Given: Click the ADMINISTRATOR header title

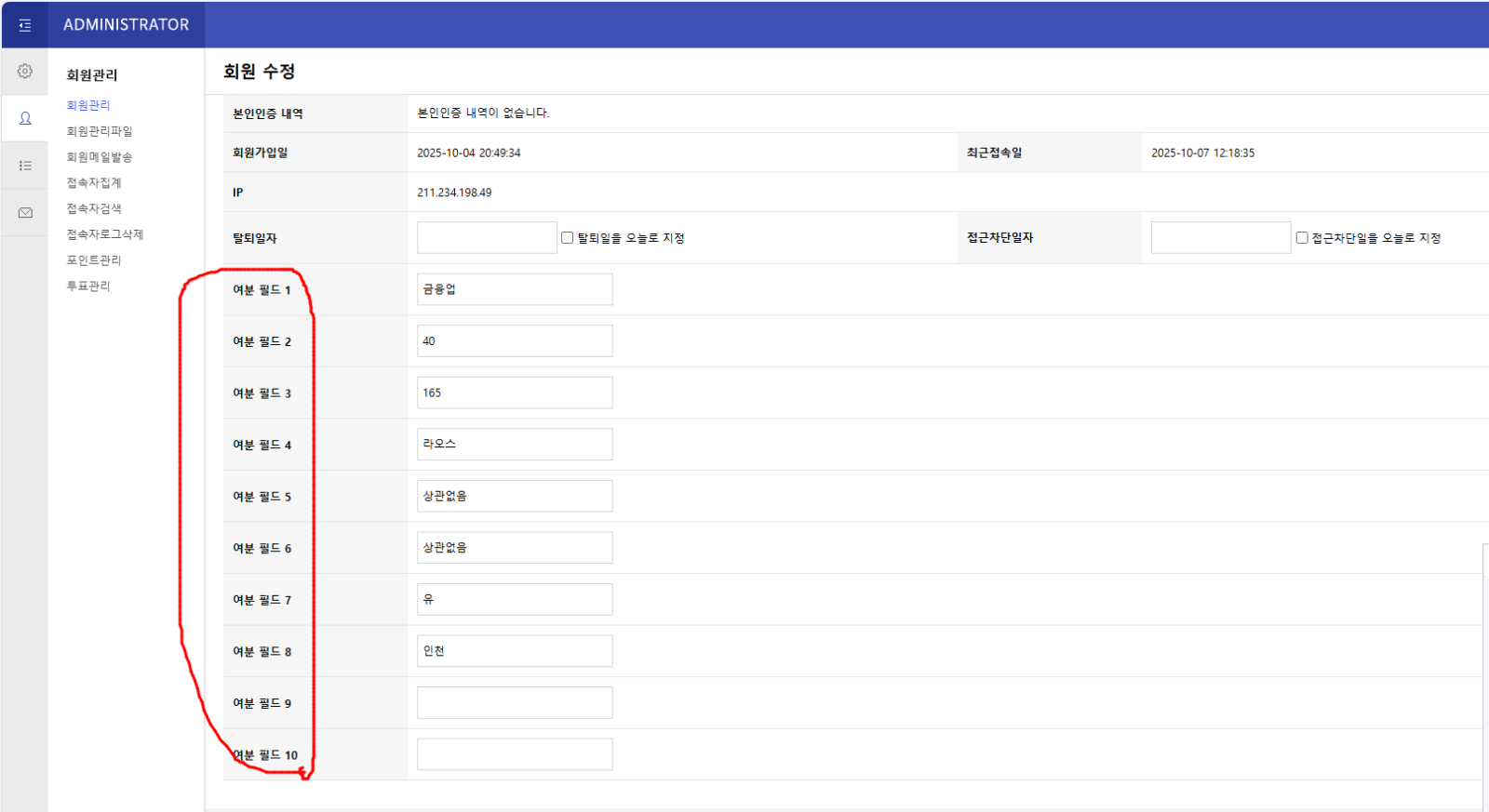Looking at the screenshot, I should (x=126, y=25).
